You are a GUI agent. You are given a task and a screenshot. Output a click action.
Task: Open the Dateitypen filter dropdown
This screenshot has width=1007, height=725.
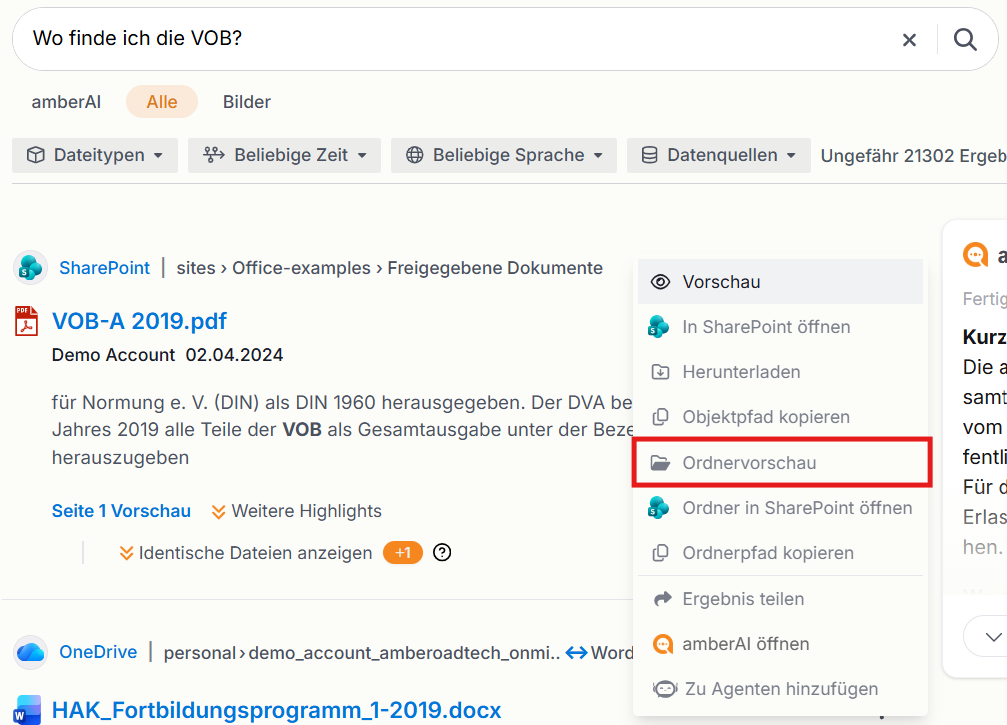(x=94, y=155)
